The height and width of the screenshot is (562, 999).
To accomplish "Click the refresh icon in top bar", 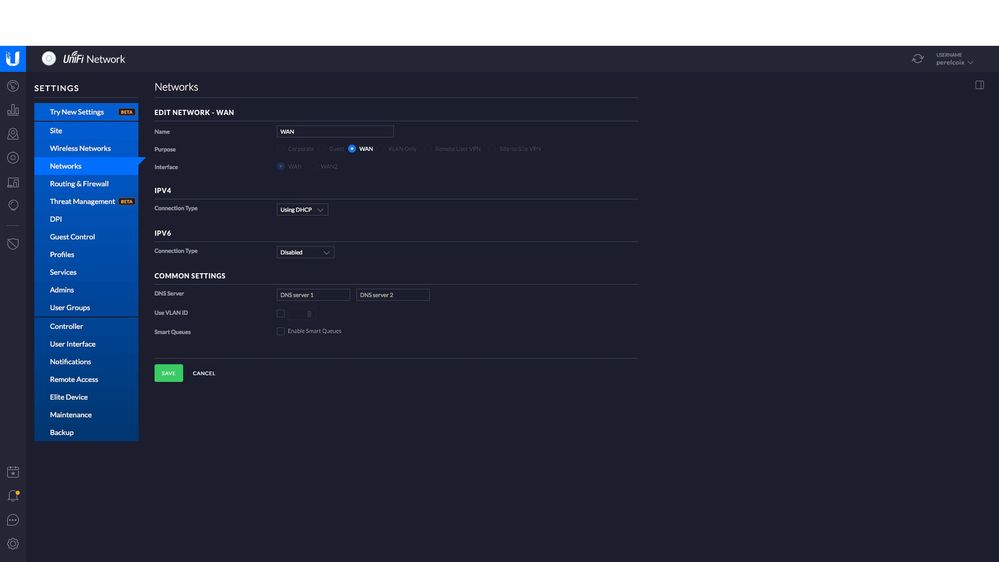I will point(917,59).
